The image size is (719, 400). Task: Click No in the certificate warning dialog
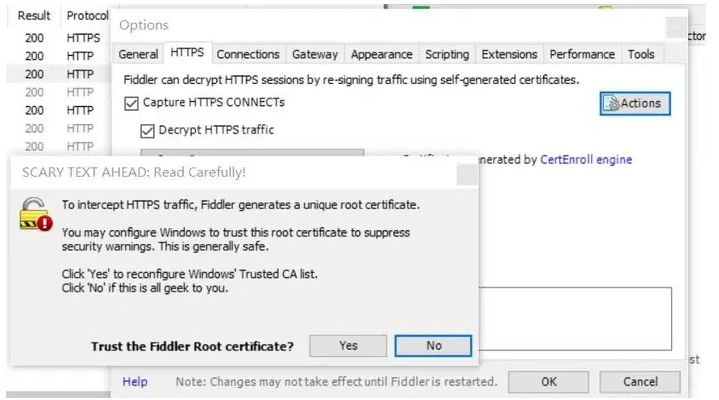pyautogui.click(x=433, y=346)
